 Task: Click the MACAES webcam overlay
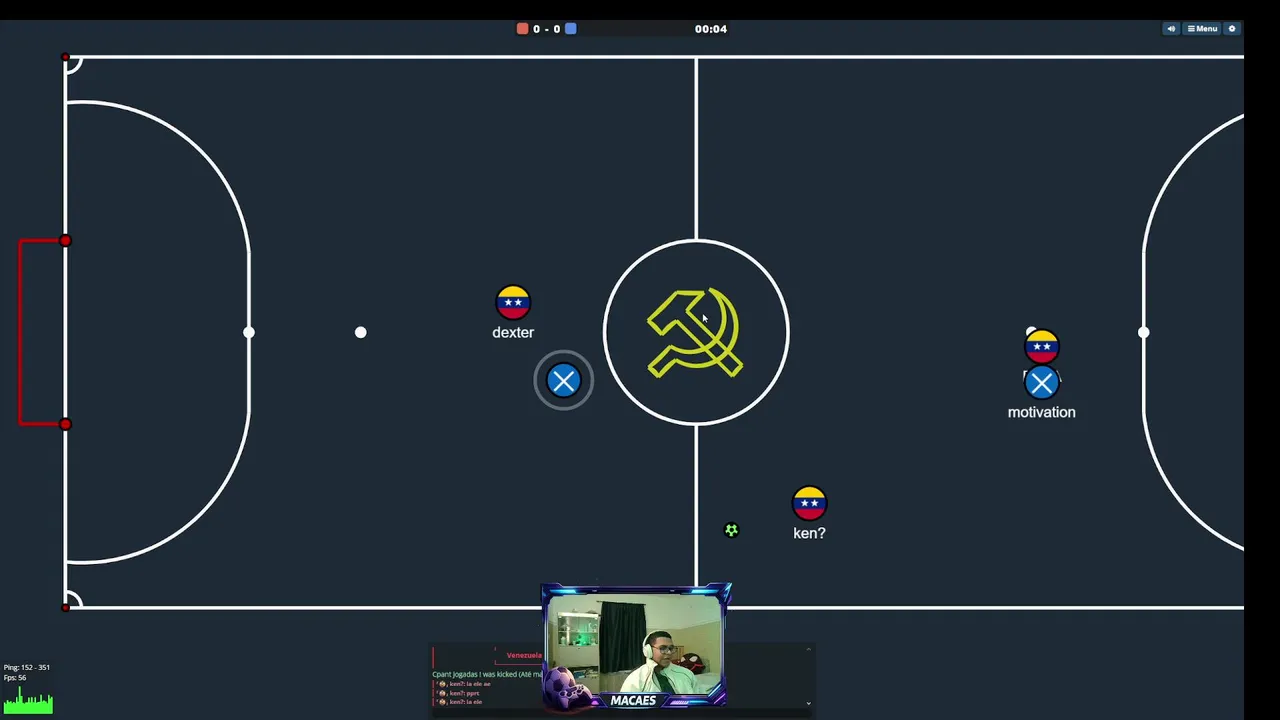pos(636,647)
